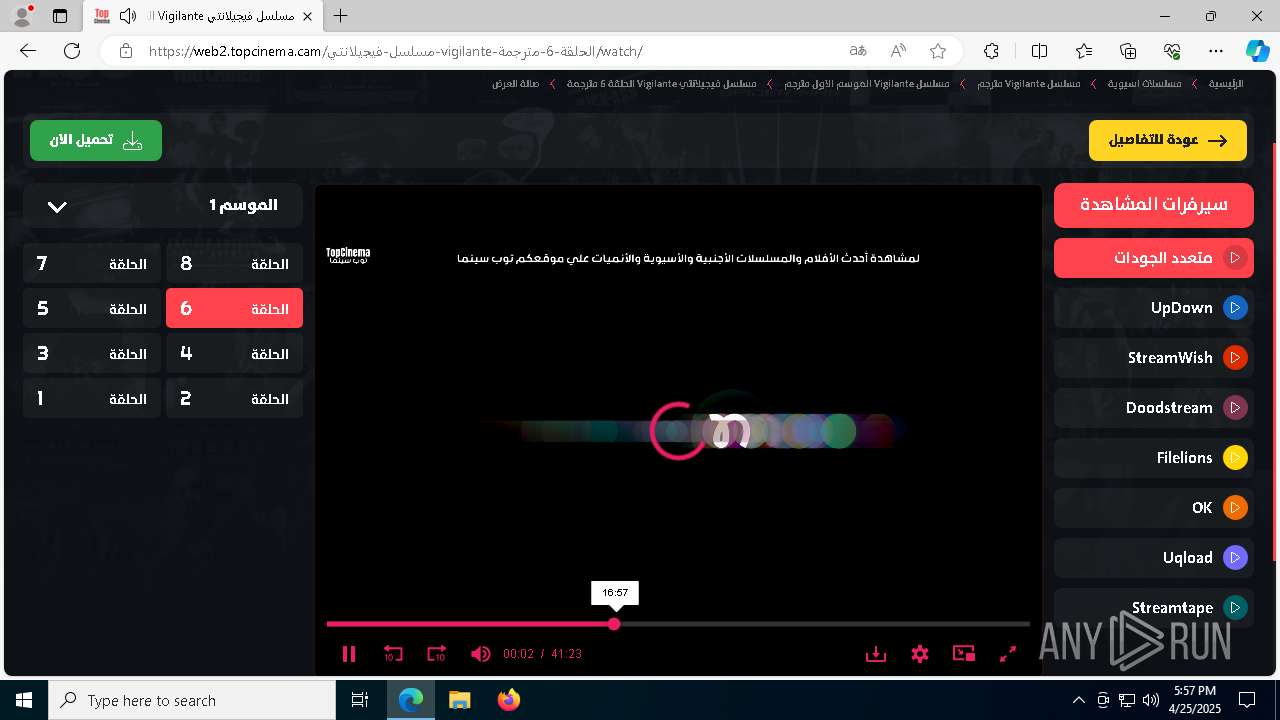
Task: Open translate page icon
Action: [858, 51]
